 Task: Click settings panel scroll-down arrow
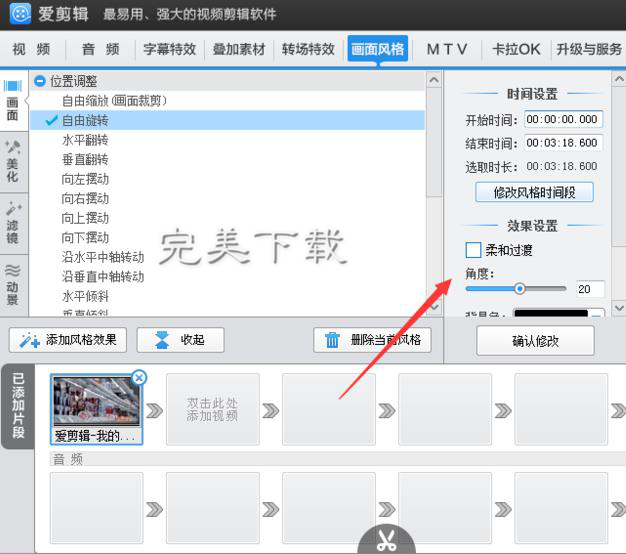point(619,308)
